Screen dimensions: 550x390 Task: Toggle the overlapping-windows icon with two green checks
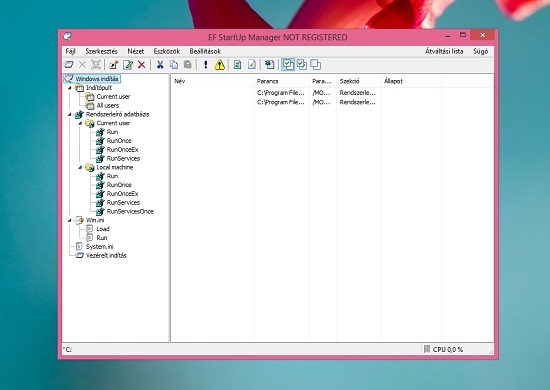tap(302, 65)
